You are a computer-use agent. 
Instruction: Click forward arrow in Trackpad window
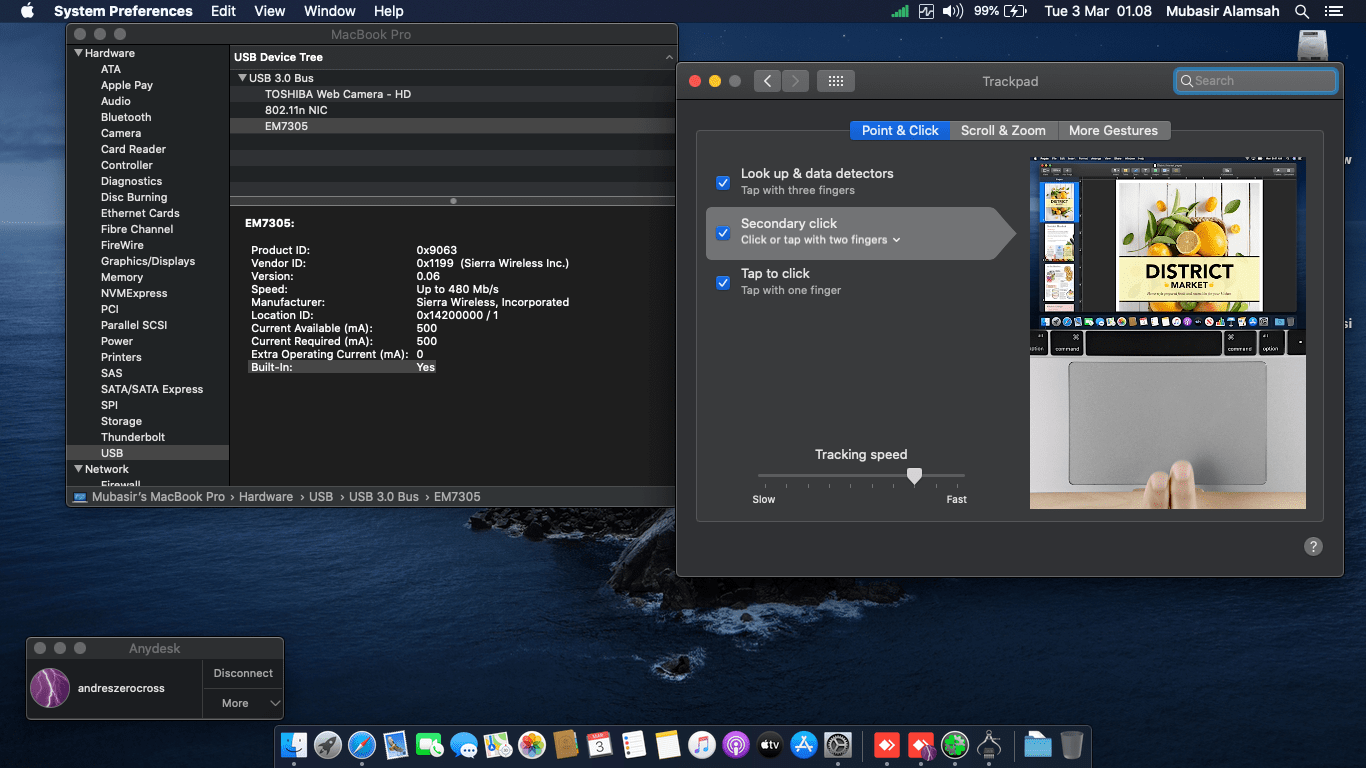click(x=796, y=81)
